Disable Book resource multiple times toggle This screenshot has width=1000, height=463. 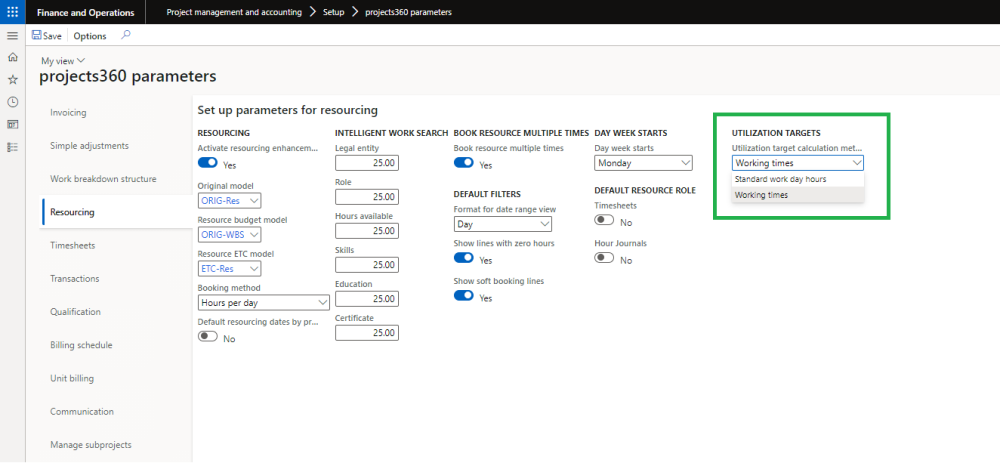(x=464, y=164)
